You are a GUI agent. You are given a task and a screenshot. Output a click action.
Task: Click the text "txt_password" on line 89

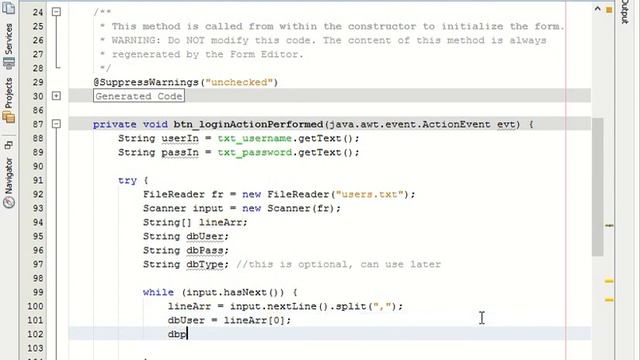(x=255, y=152)
